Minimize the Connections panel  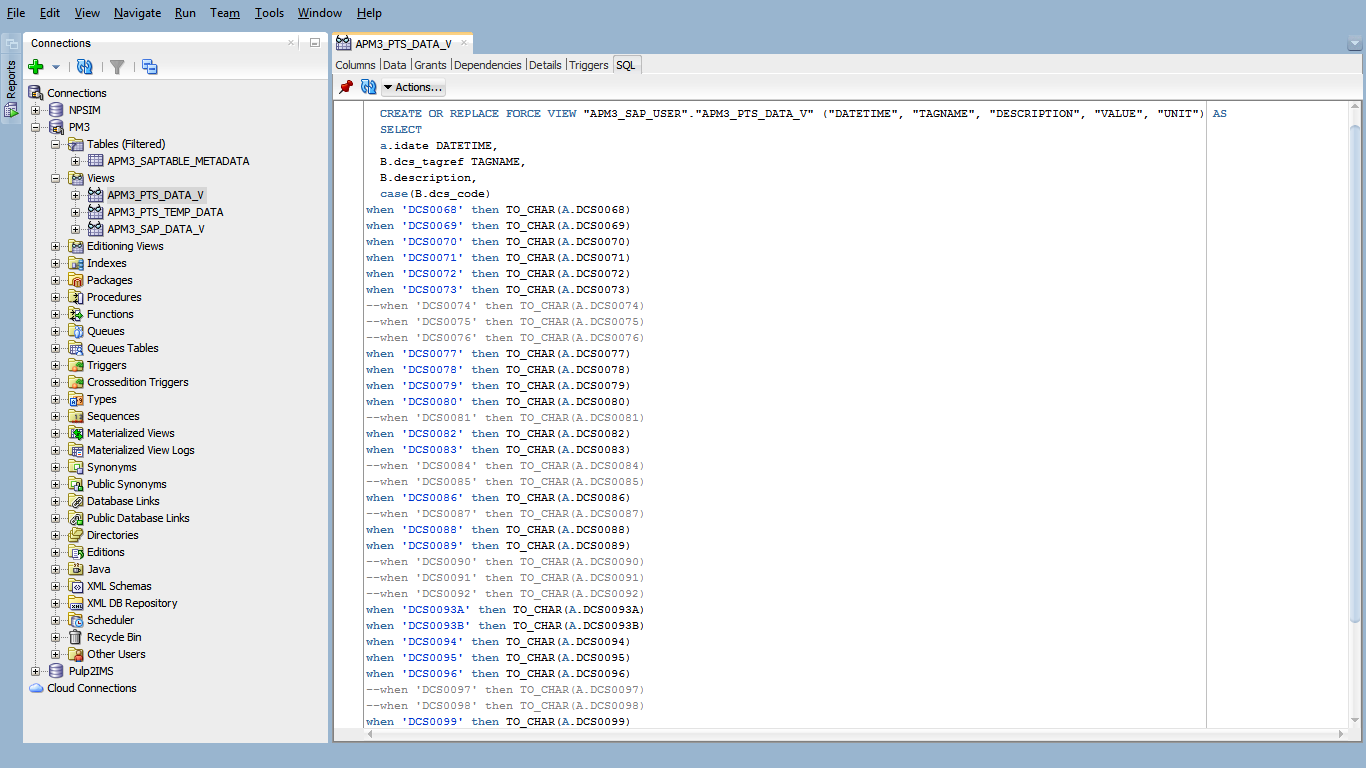click(314, 43)
